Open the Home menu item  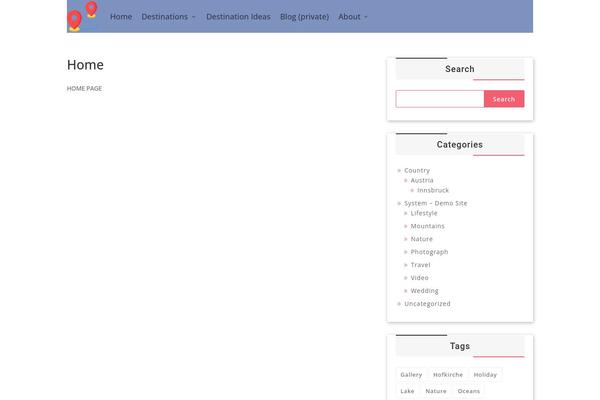[x=121, y=17]
